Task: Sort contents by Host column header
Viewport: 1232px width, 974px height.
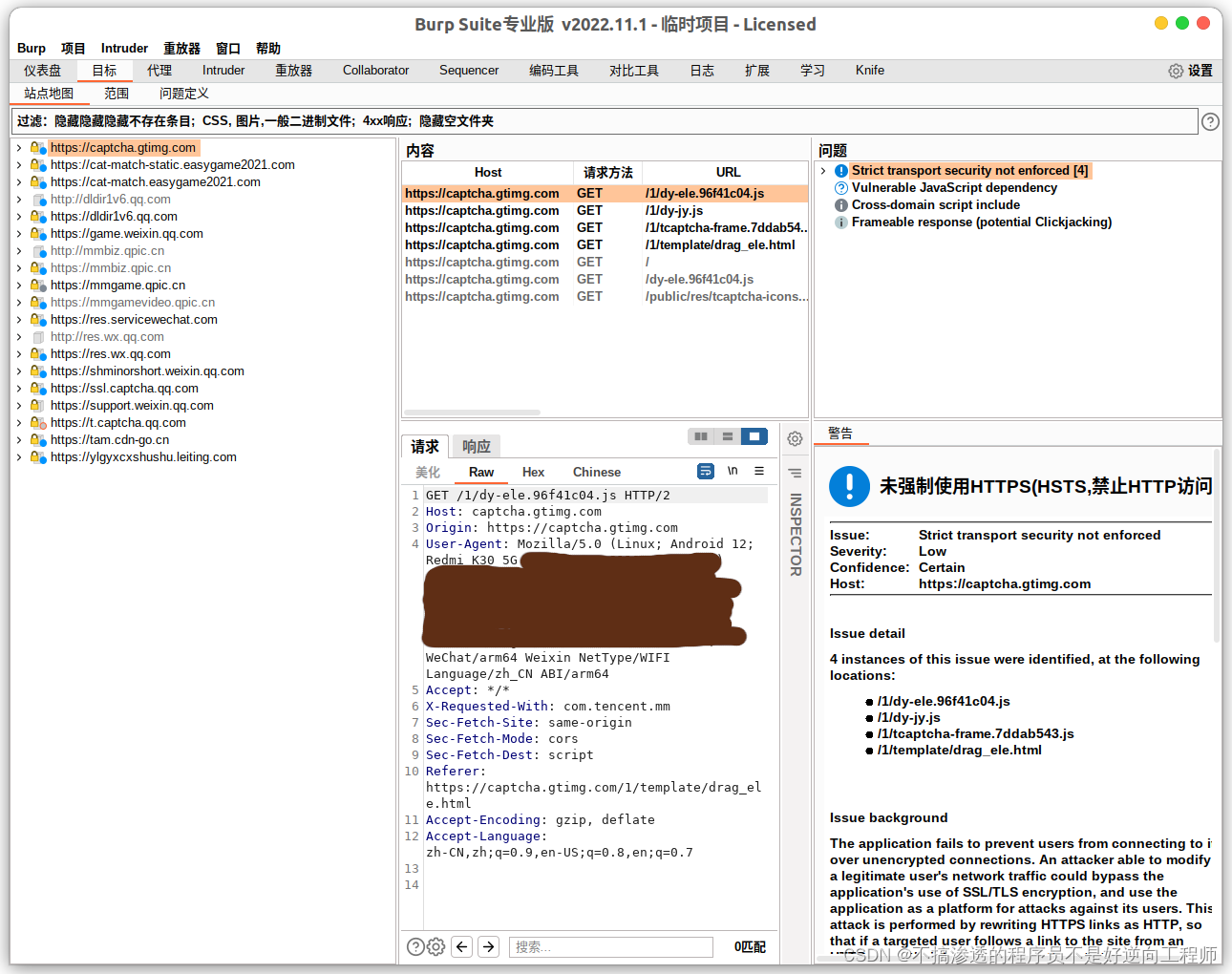Action: 488,173
